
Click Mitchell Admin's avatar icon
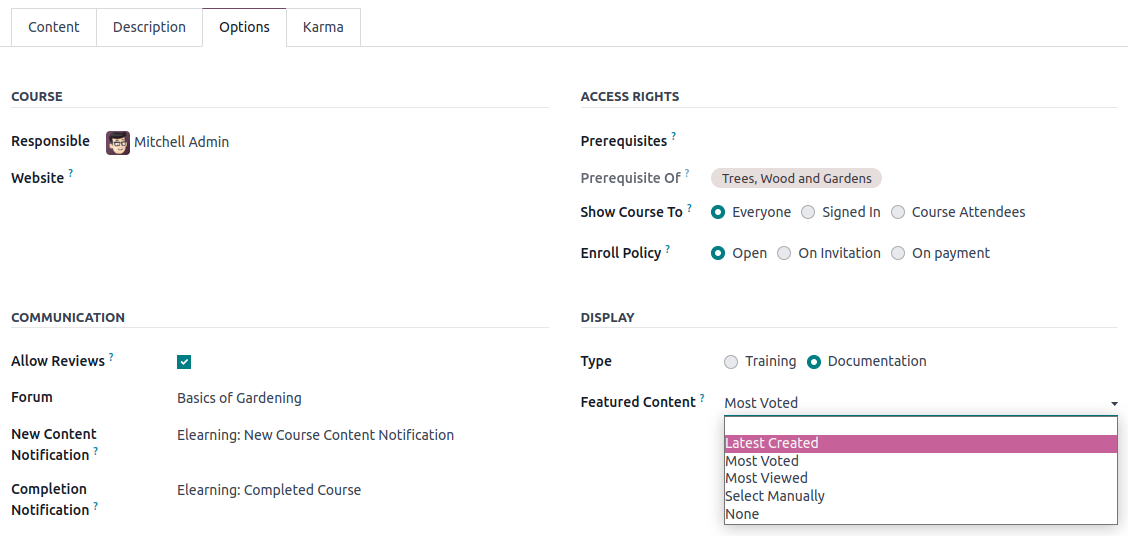(118, 142)
